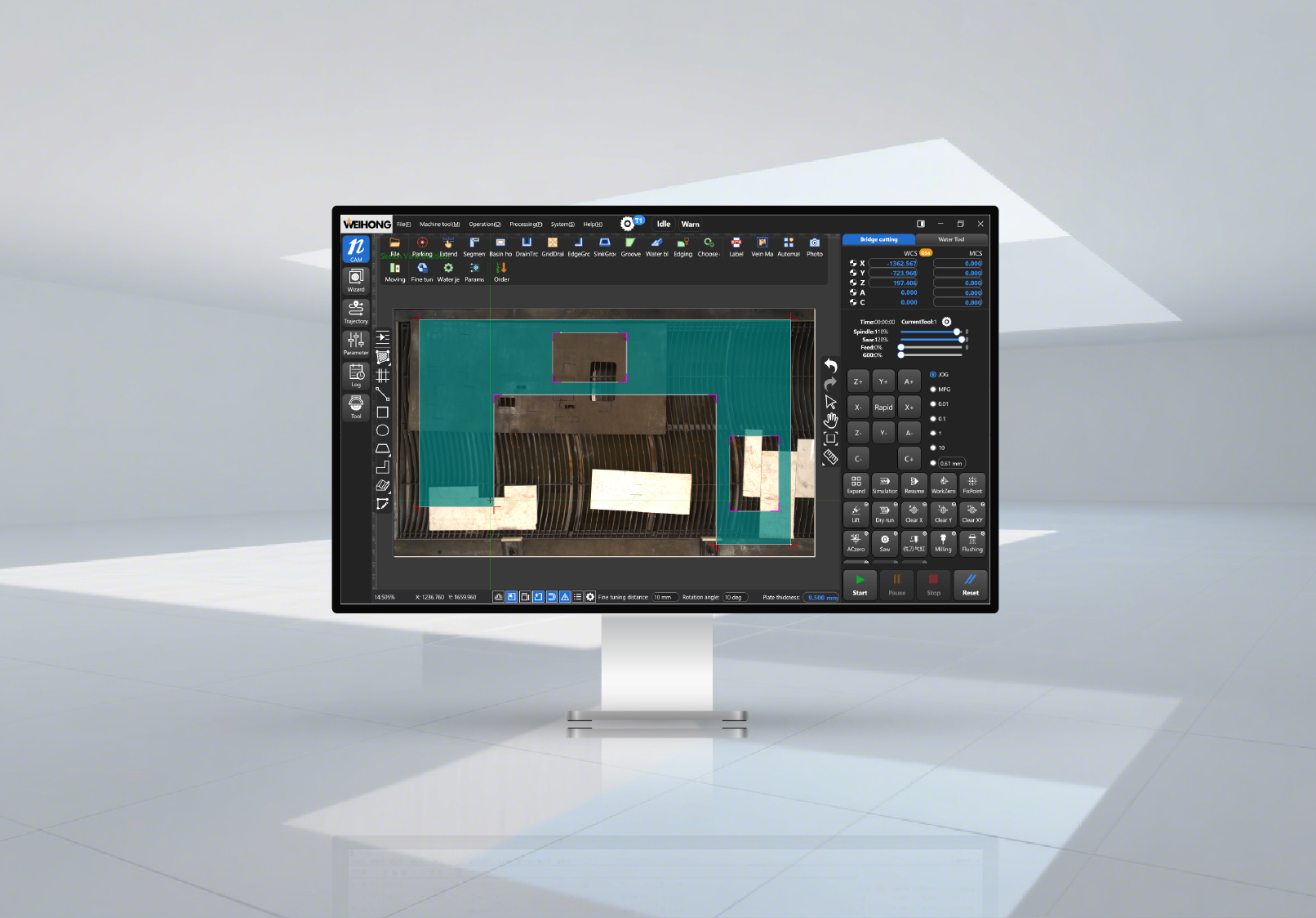
Task: Click the undo arrow icon
Action: [830, 365]
